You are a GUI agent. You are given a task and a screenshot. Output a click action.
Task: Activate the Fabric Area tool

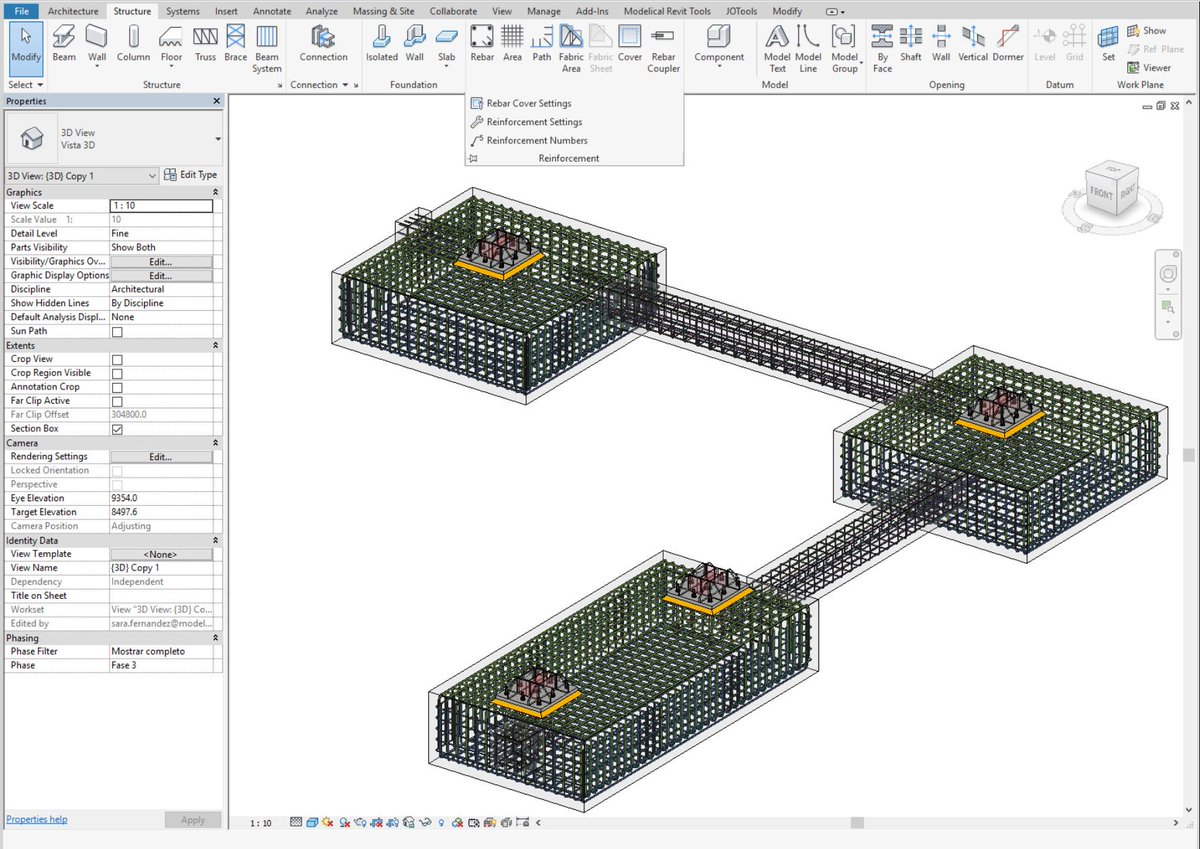[x=571, y=48]
